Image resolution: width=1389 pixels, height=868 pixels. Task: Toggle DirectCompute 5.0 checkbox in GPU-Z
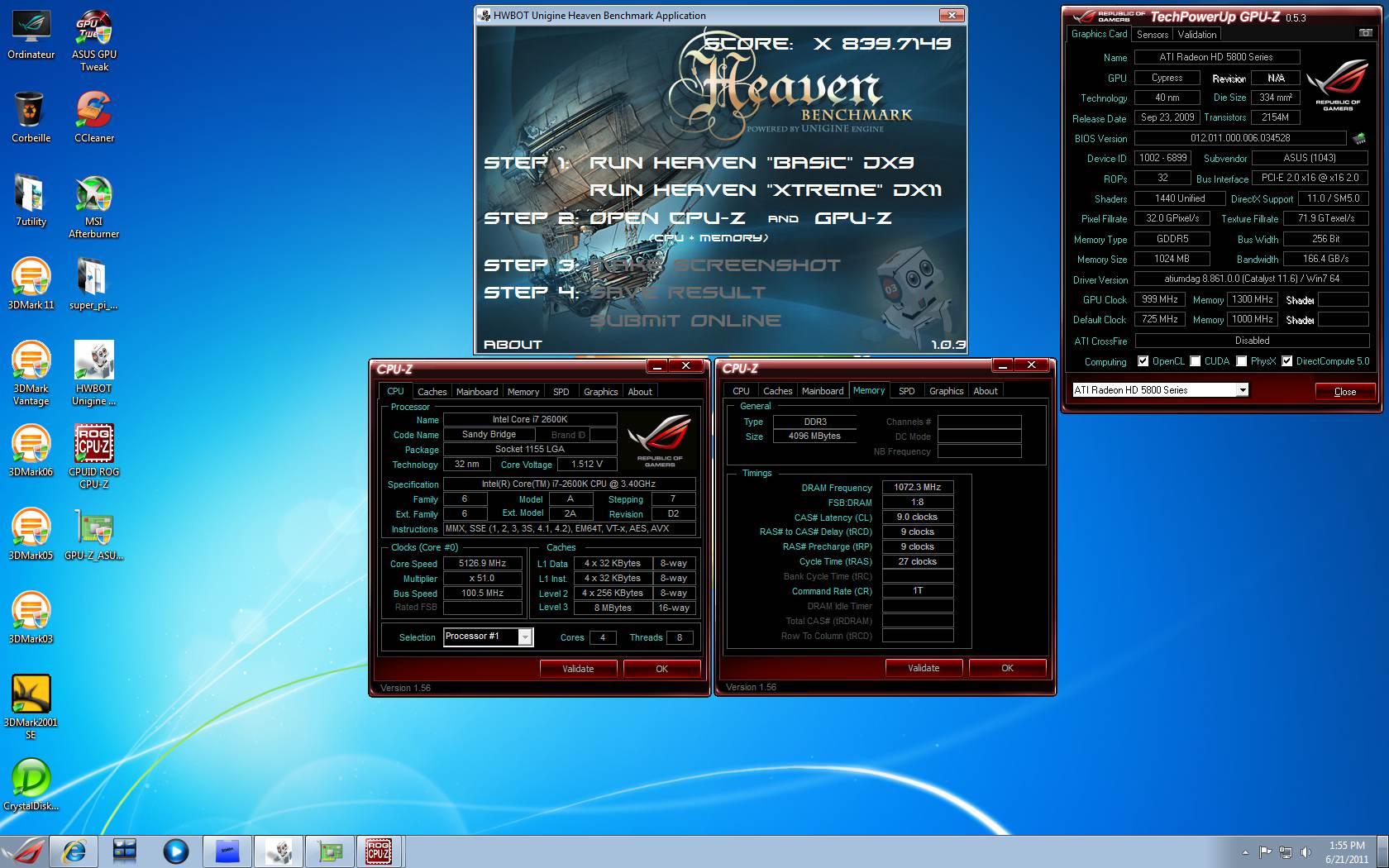pyautogui.click(x=1286, y=361)
